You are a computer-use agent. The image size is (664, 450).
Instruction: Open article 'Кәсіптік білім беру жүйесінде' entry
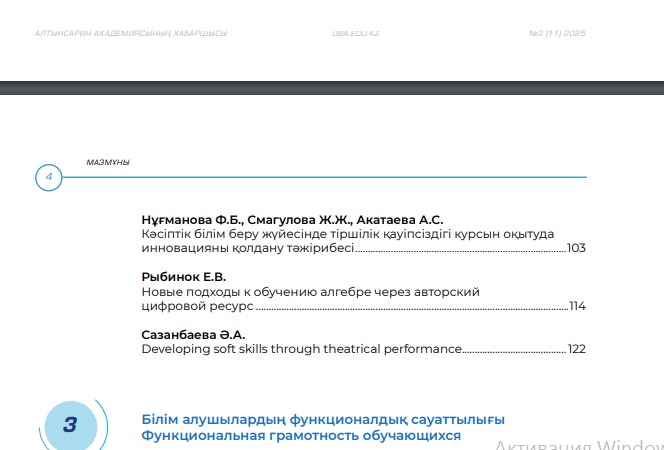point(348,234)
